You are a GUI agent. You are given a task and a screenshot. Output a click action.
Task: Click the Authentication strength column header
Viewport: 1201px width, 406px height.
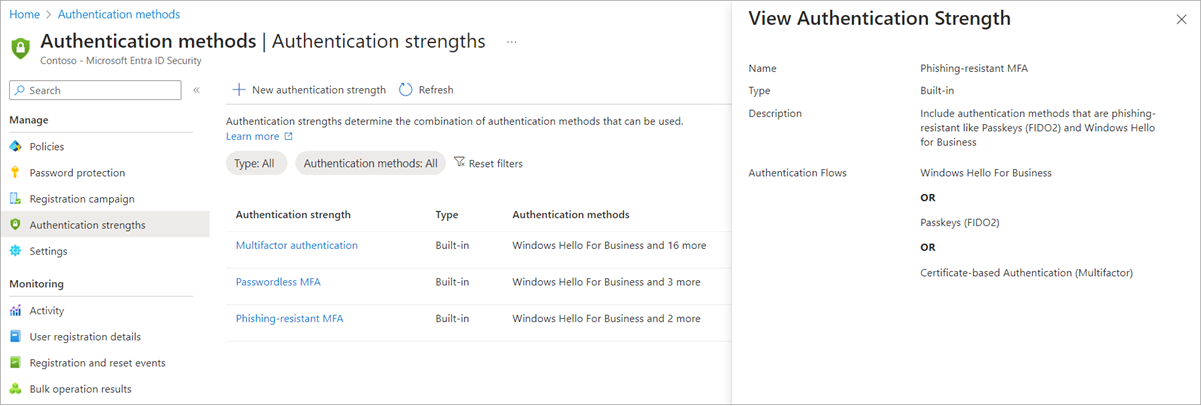[293, 214]
